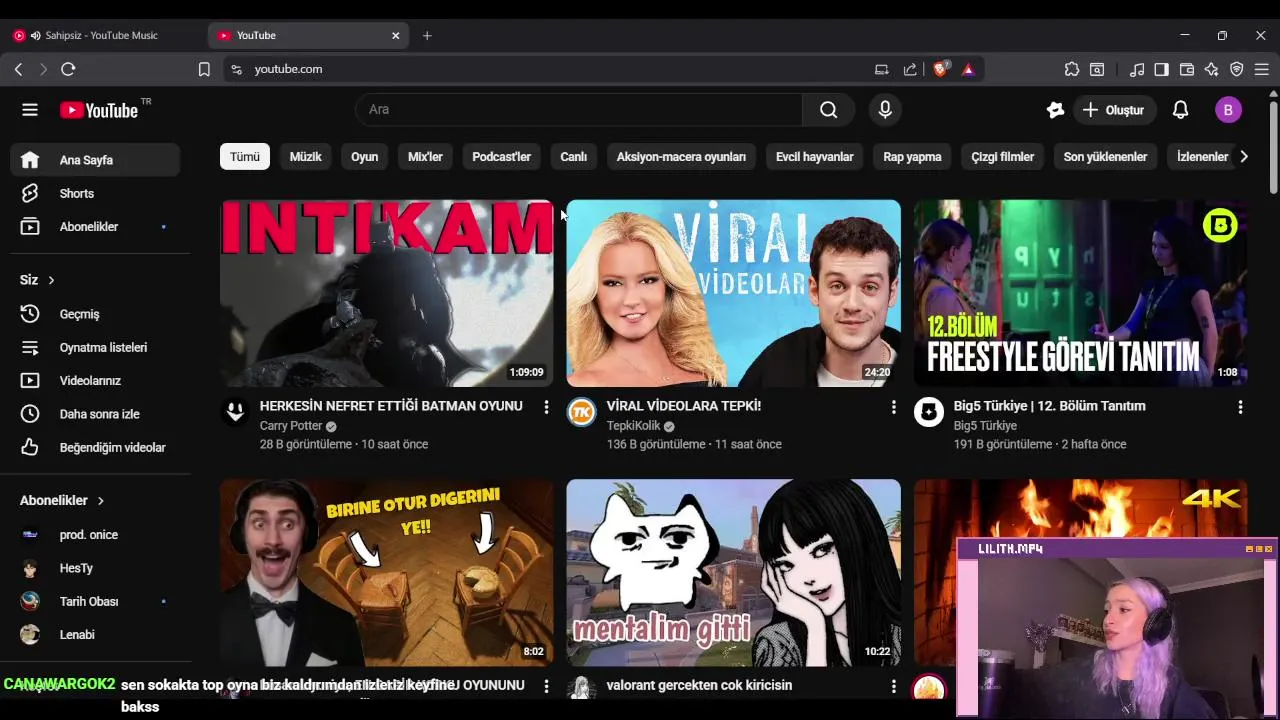The width and height of the screenshot is (1280, 720).
Task: Open Geçmiş history page
Action: point(95,314)
